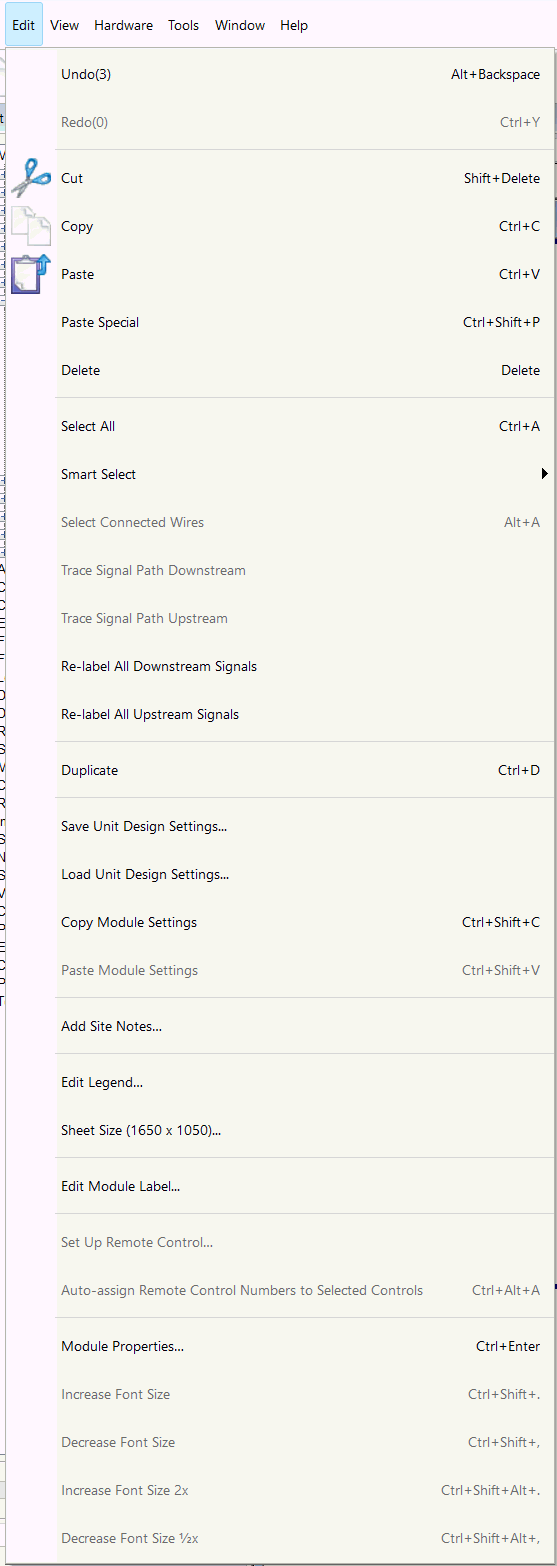Viewport: 557px width, 1566px height.
Task: Click the scissors Cut icon
Action: 31,178
